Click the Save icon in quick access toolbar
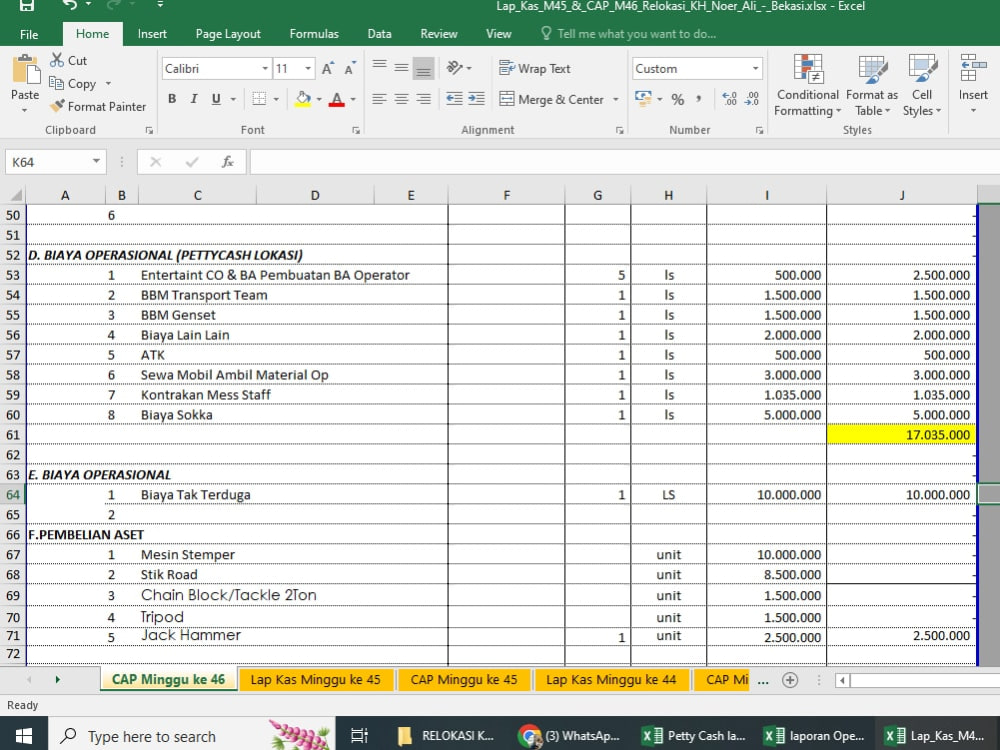1000x750 pixels. (26, 6)
